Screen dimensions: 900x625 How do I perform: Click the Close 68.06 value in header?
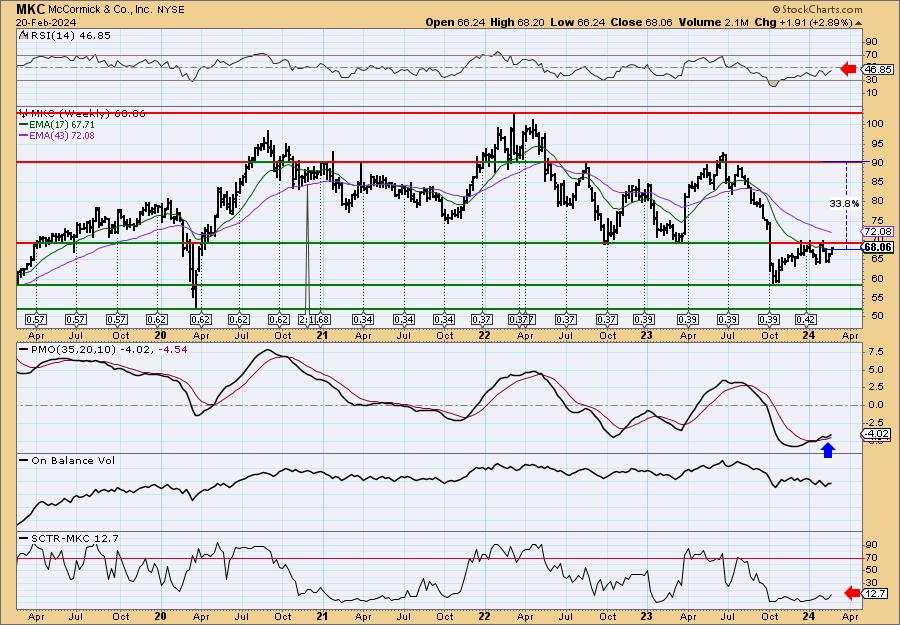pos(641,22)
